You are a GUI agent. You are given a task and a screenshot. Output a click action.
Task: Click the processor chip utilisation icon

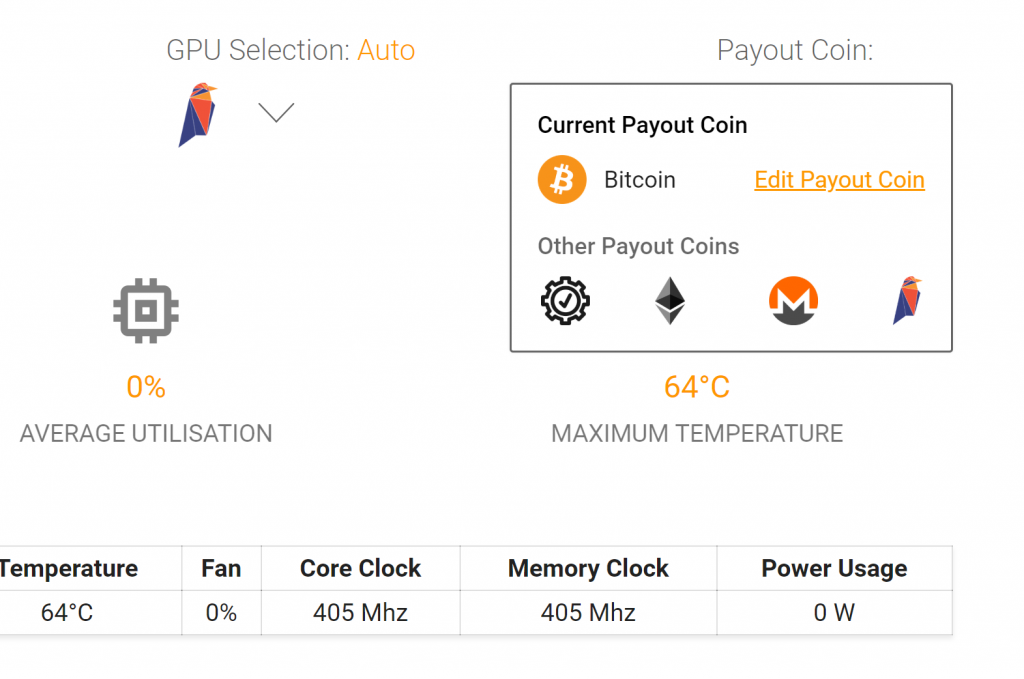coord(146,311)
